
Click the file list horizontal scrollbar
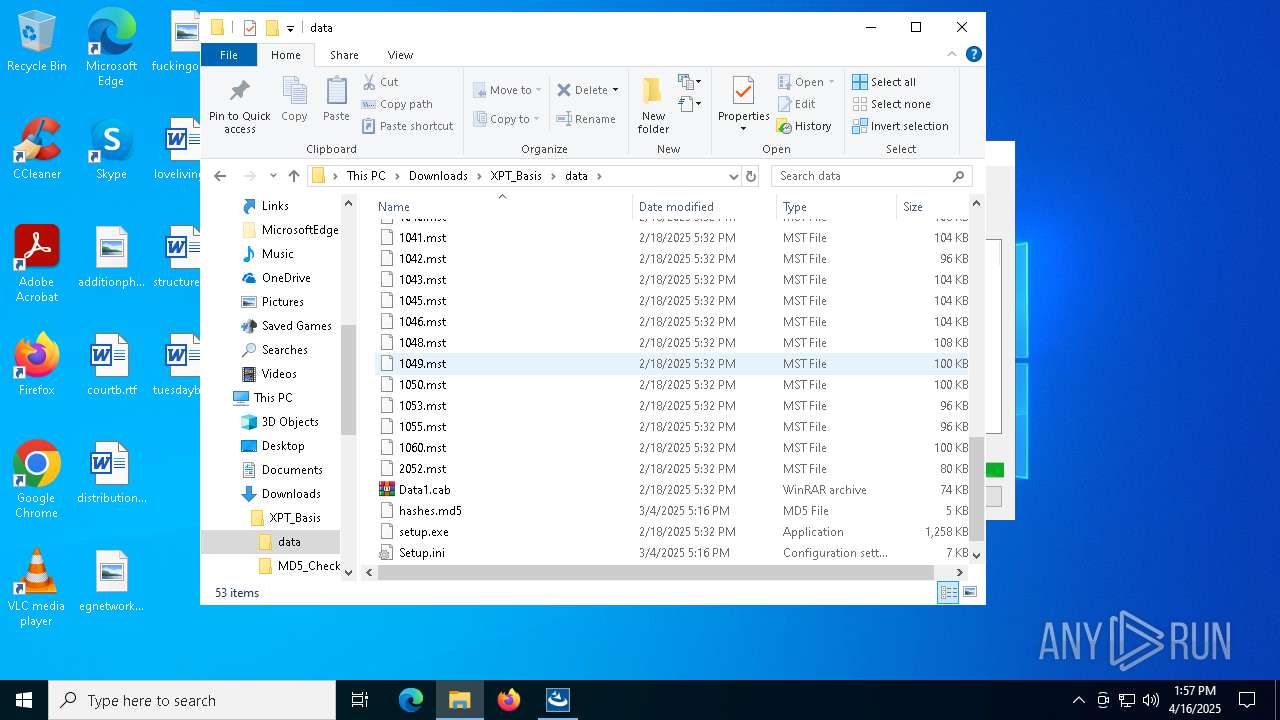(x=656, y=573)
